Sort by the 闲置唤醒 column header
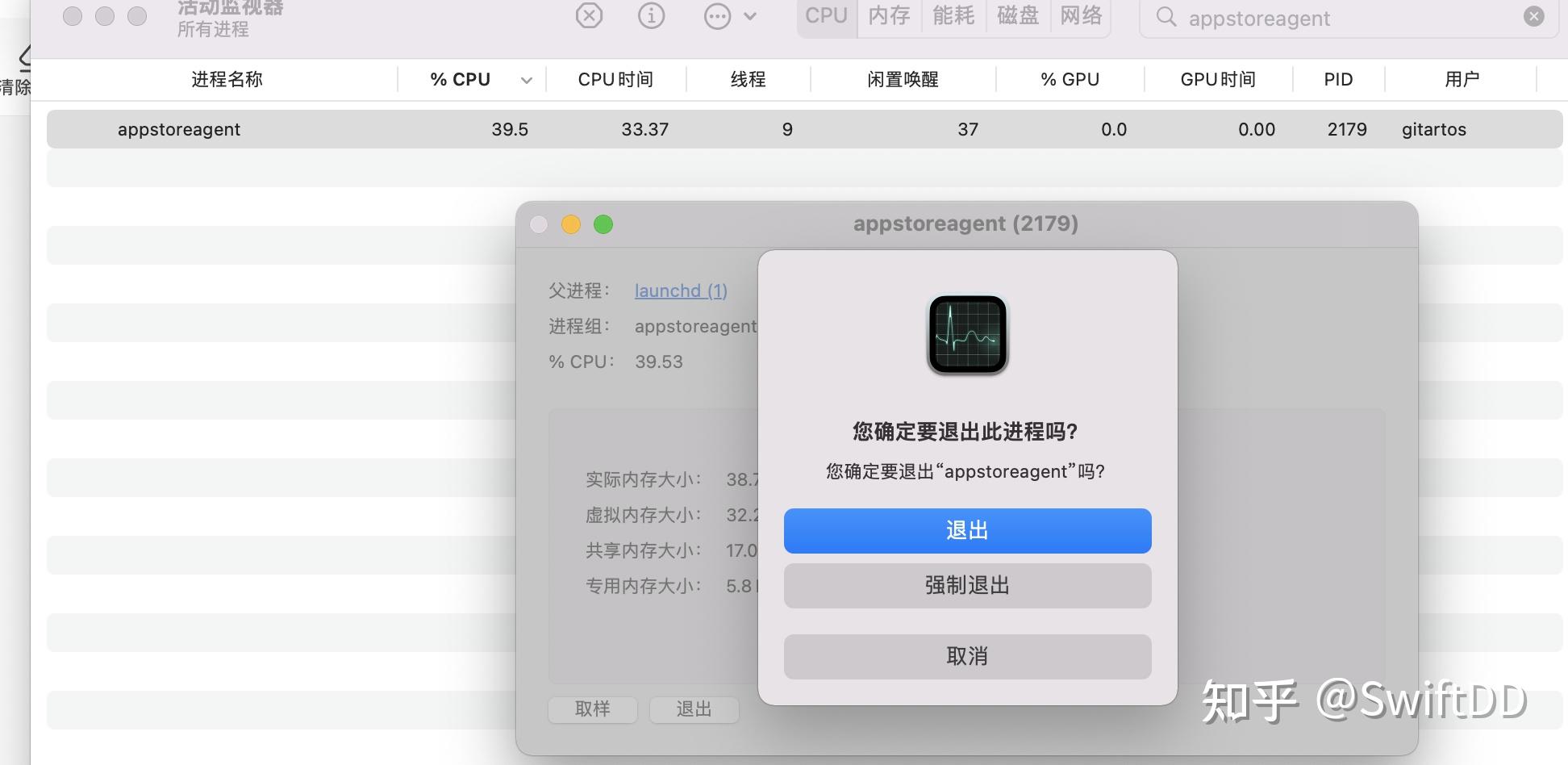This screenshot has height=765, width=1568. [x=903, y=79]
